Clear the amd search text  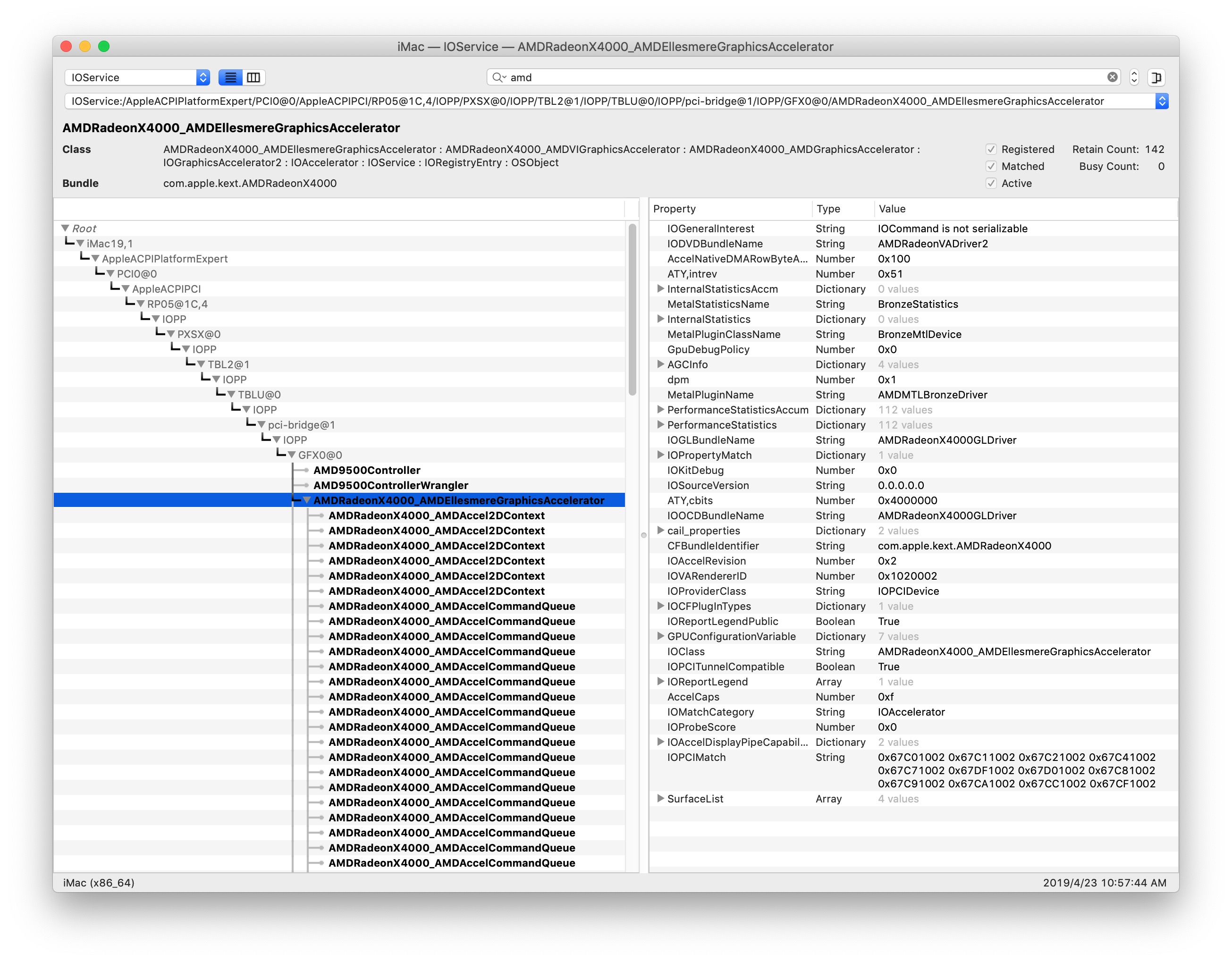1112,77
